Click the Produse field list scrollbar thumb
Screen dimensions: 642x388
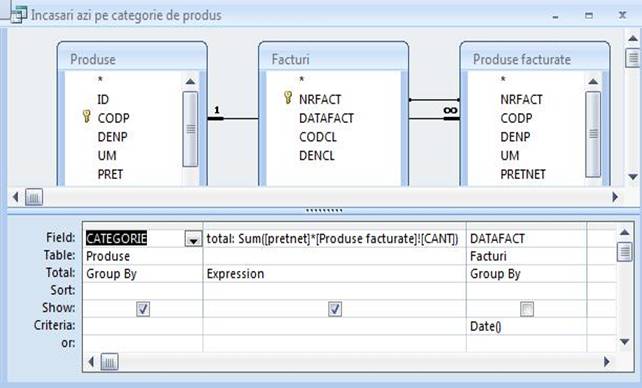coord(190,129)
